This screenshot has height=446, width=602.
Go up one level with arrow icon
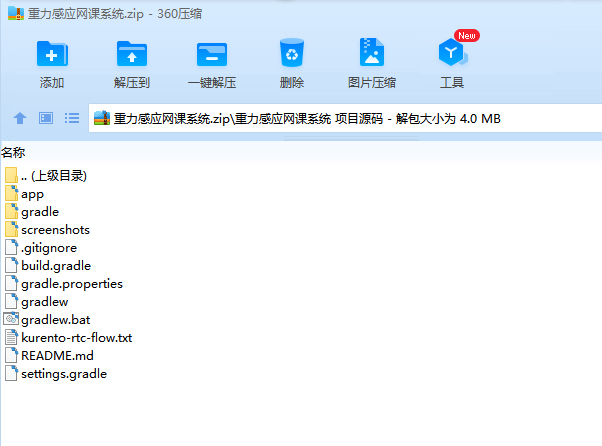click(x=20, y=118)
